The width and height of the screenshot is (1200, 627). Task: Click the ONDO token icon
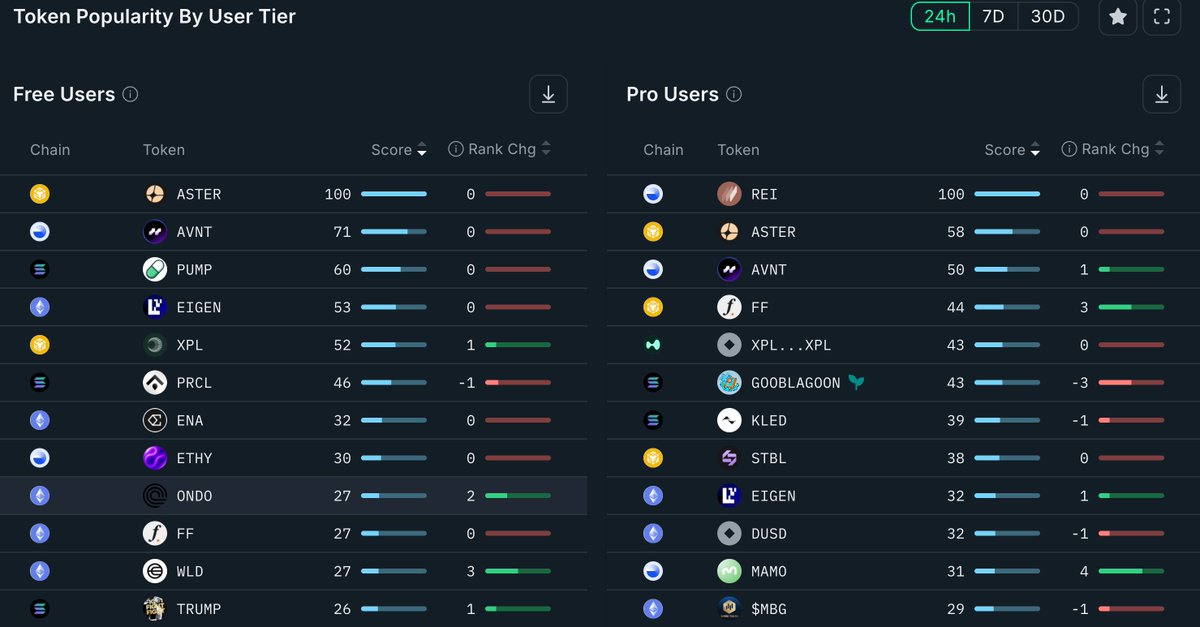(154, 496)
